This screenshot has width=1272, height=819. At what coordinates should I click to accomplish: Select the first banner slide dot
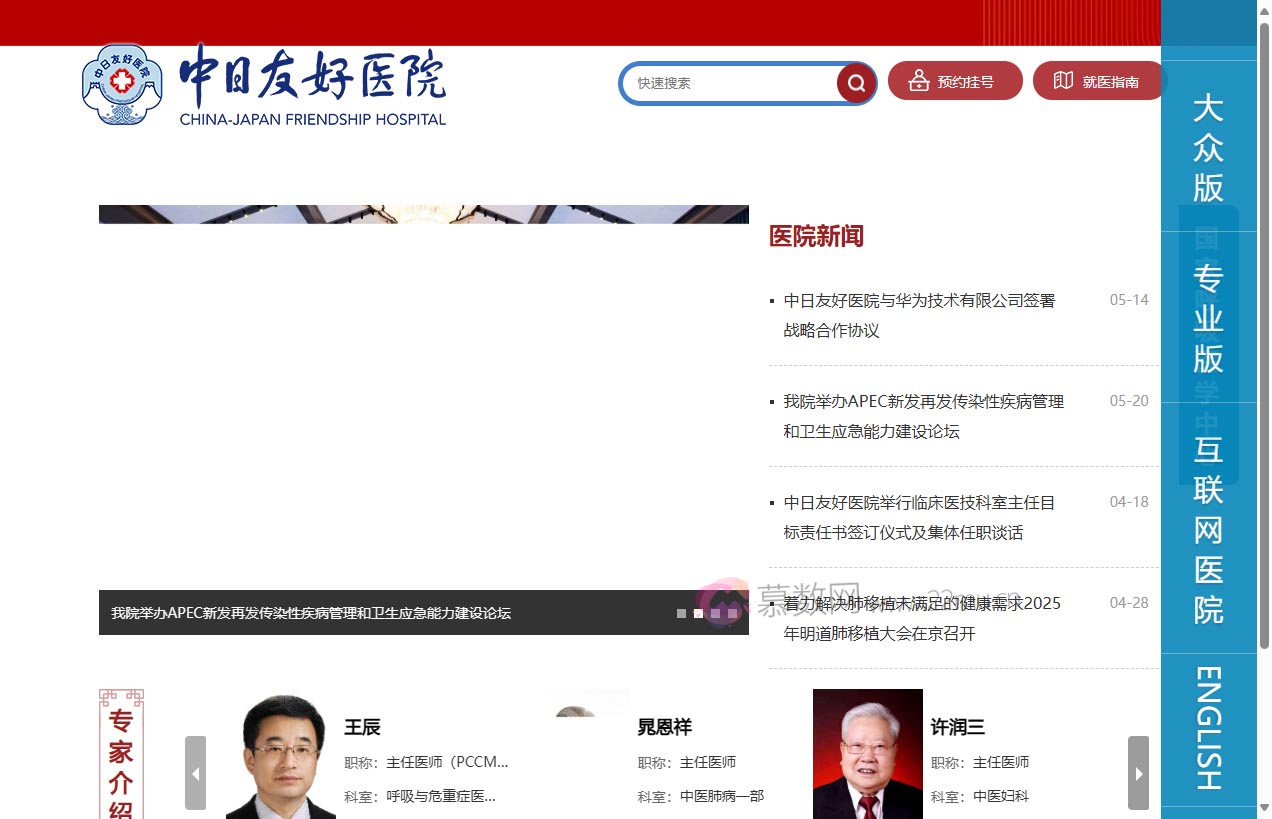(681, 613)
